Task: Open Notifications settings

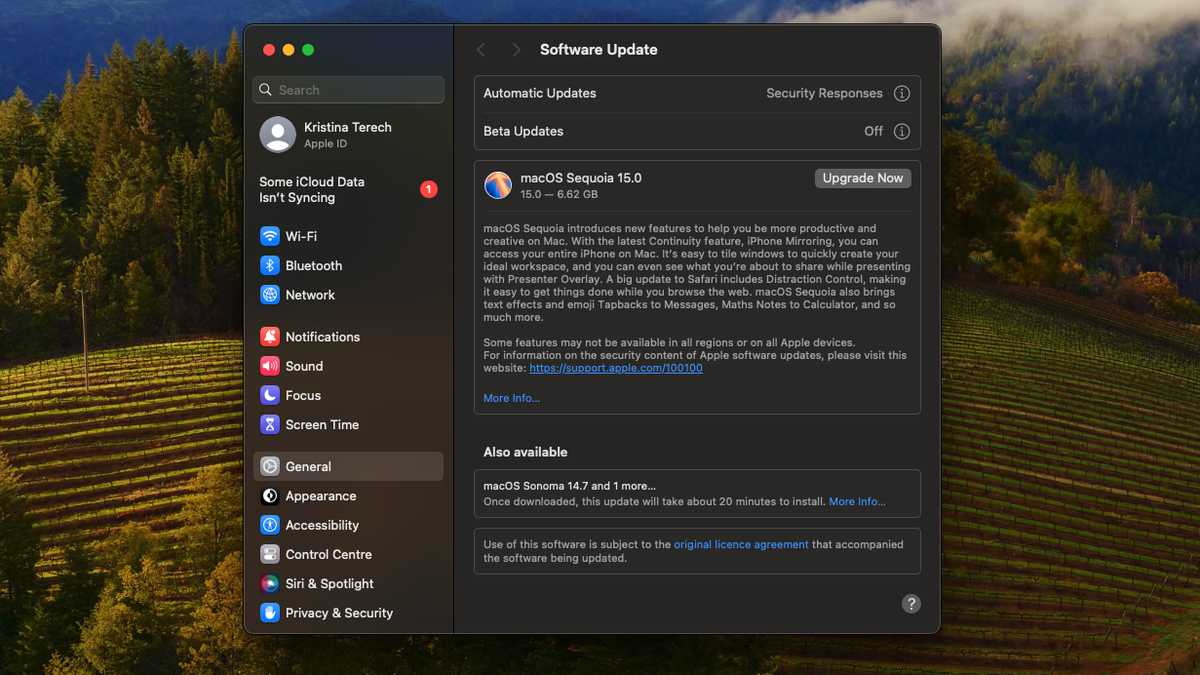Action: [319, 336]
